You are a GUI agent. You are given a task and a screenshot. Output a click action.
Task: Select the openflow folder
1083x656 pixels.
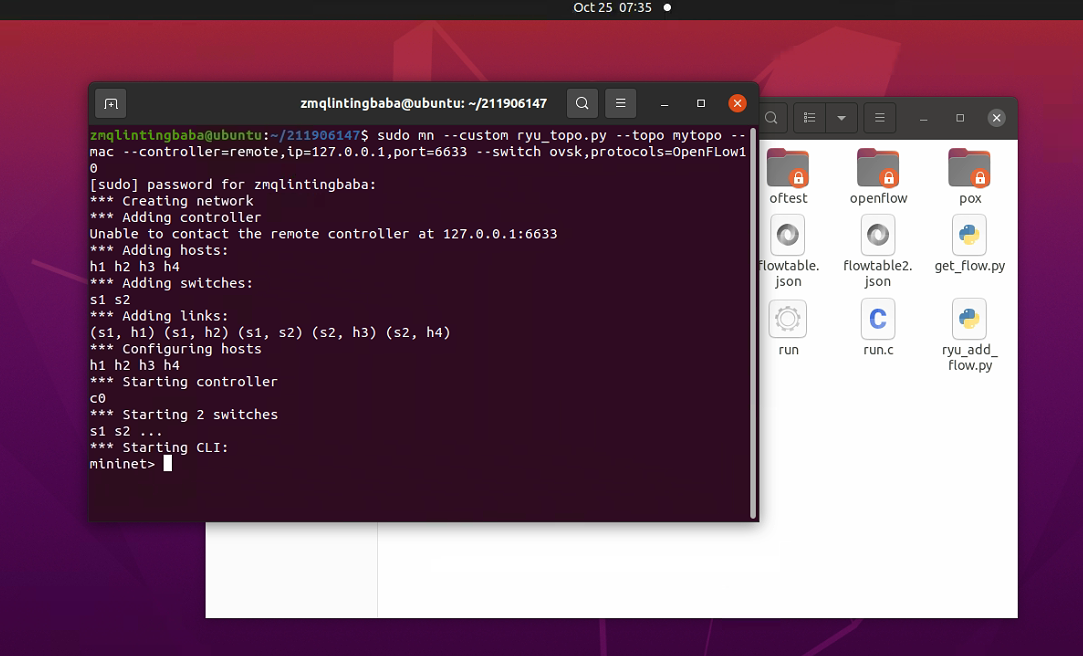tap(878, 176)
